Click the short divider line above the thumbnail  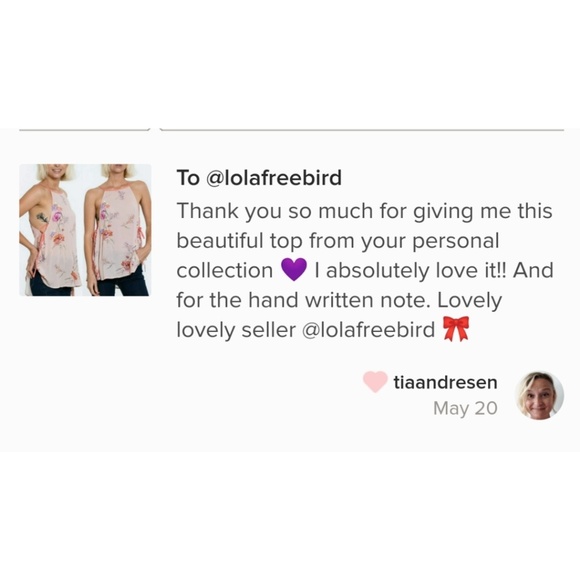click(x=85, y=130)
